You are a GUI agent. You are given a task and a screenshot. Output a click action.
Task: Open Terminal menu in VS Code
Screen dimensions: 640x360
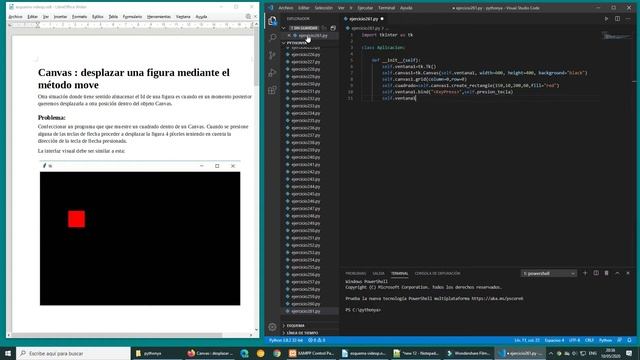pyautogui.click(x=386, y=8)
